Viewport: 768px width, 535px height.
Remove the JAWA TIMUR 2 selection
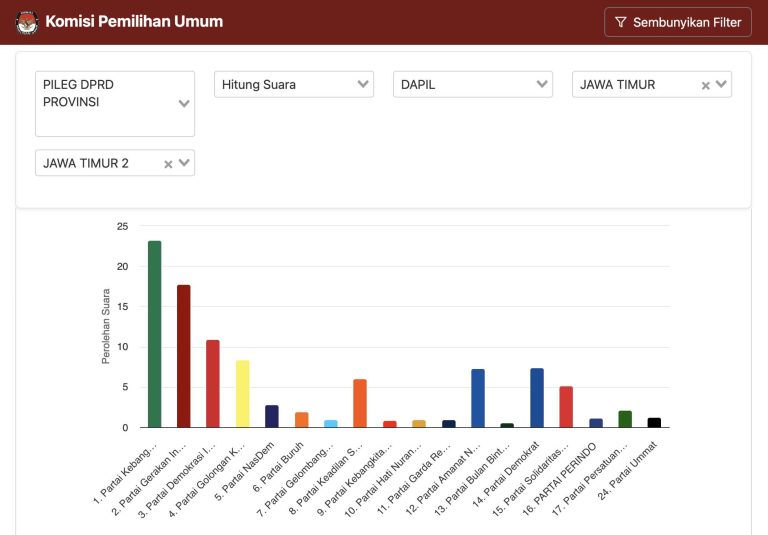point(168,164)
